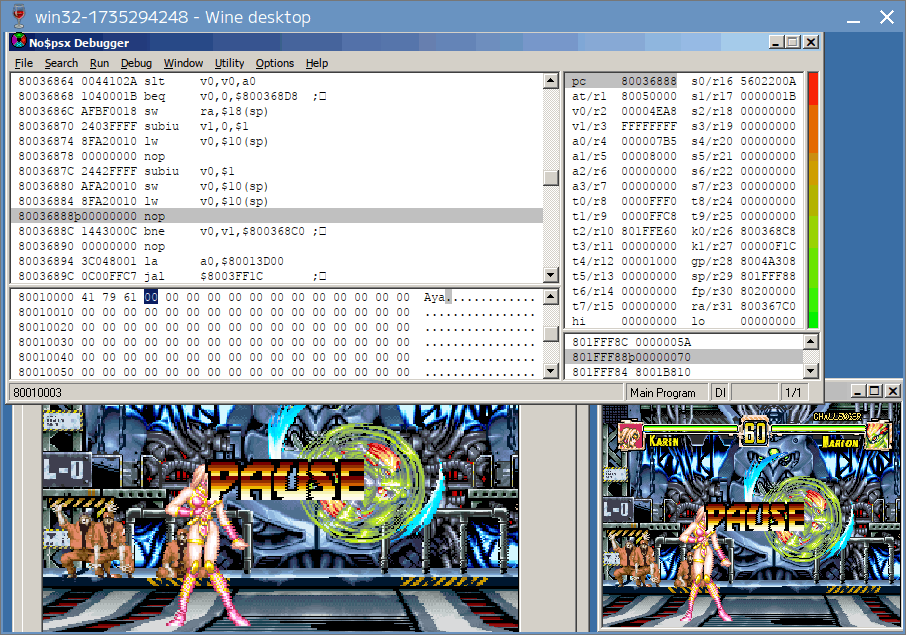Minimize the small game screen window

[x=858, y=391]
